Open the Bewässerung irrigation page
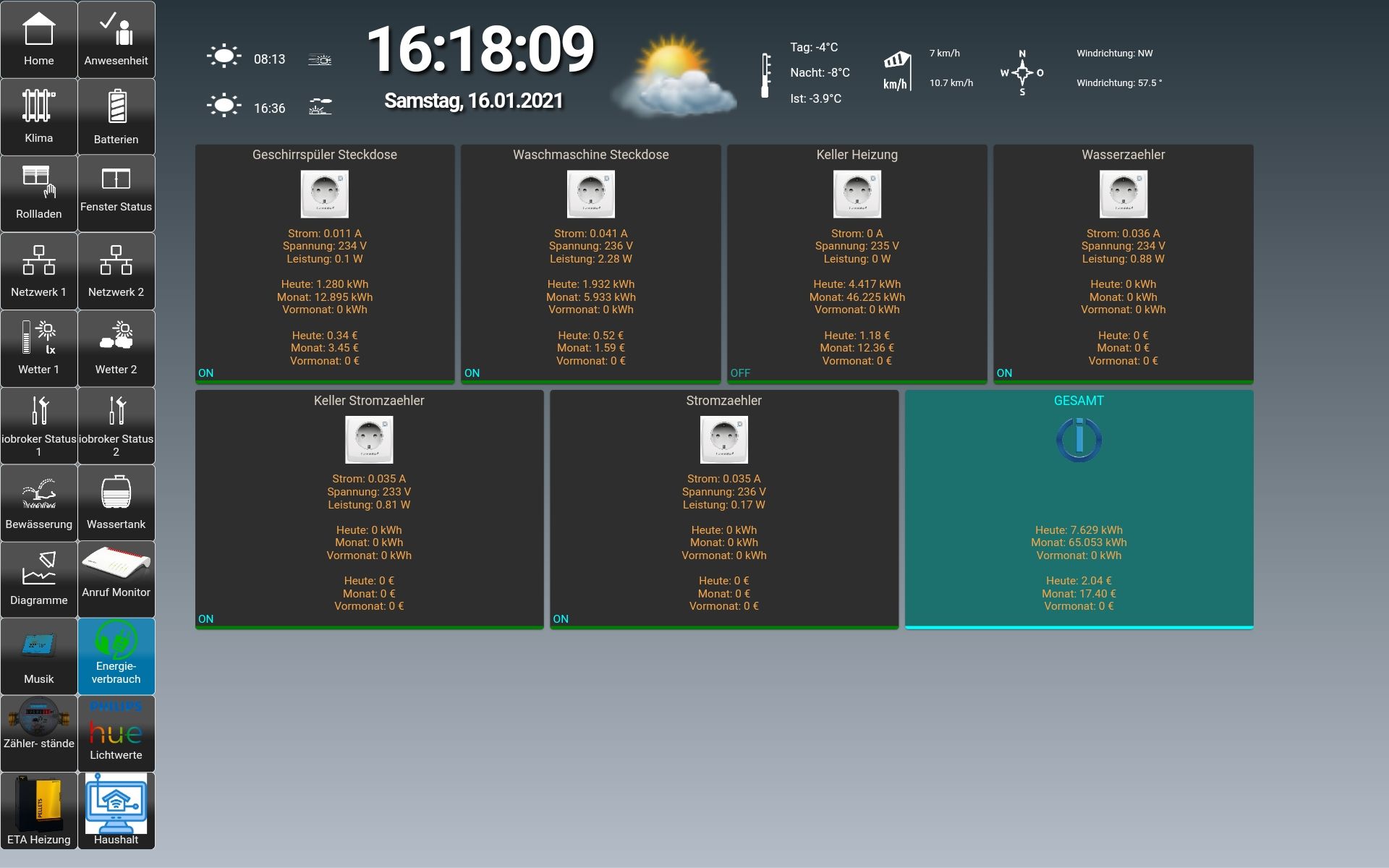The image size is (1389, 868). 38,503
